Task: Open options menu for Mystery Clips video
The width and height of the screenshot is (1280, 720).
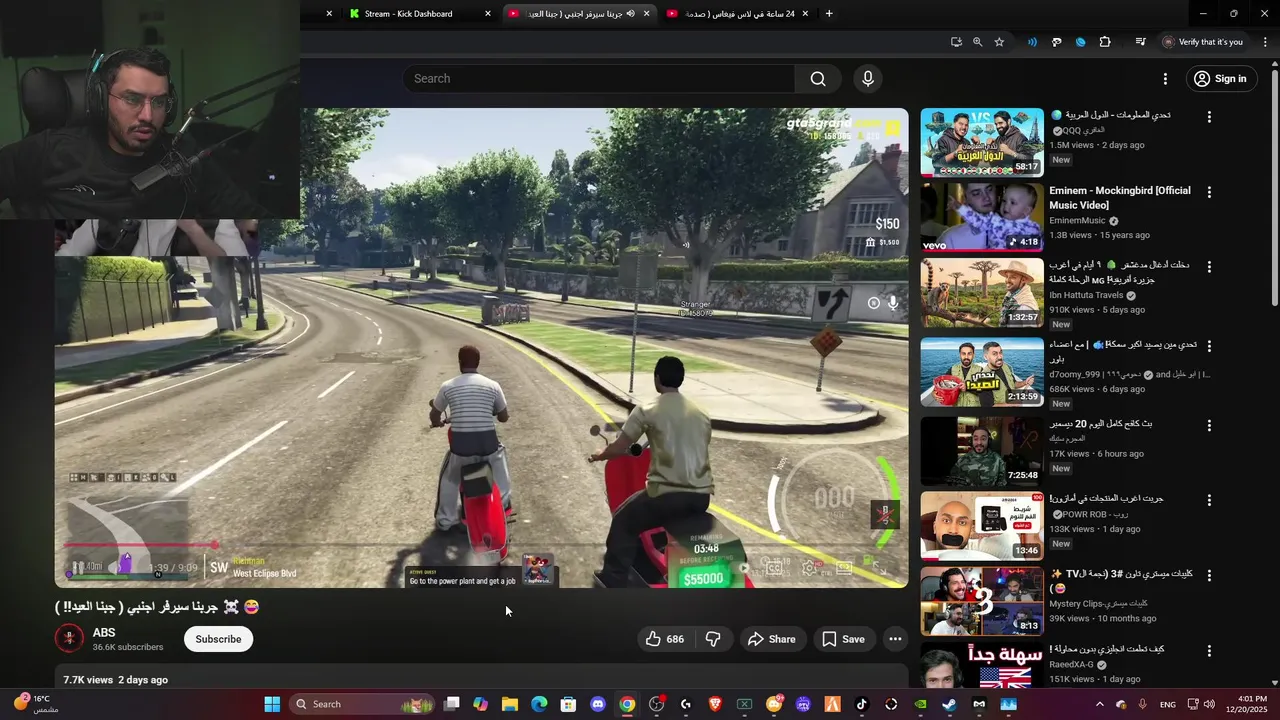Action: 1209,576
